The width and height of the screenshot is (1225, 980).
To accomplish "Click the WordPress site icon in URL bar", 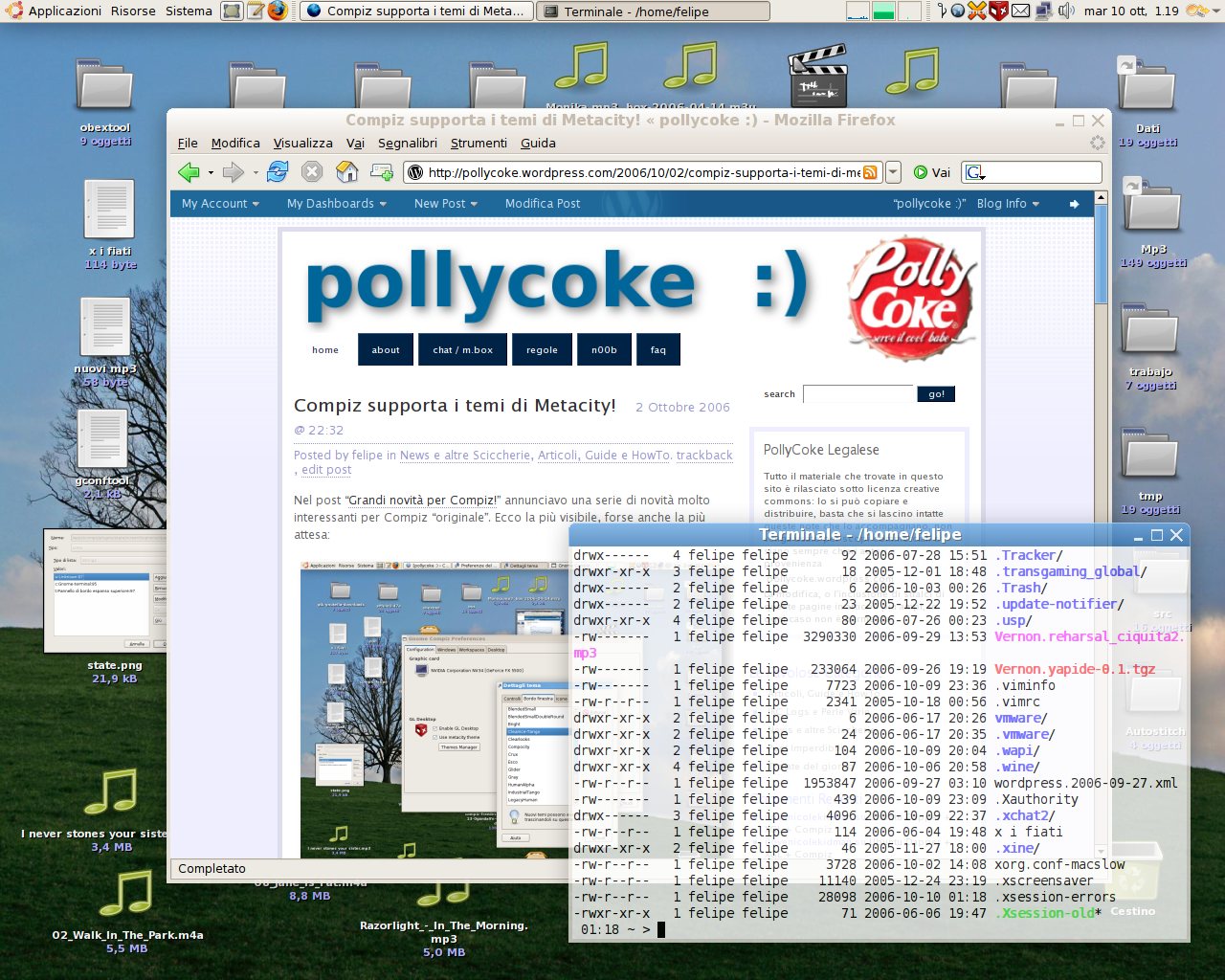I will coord(415,172).
